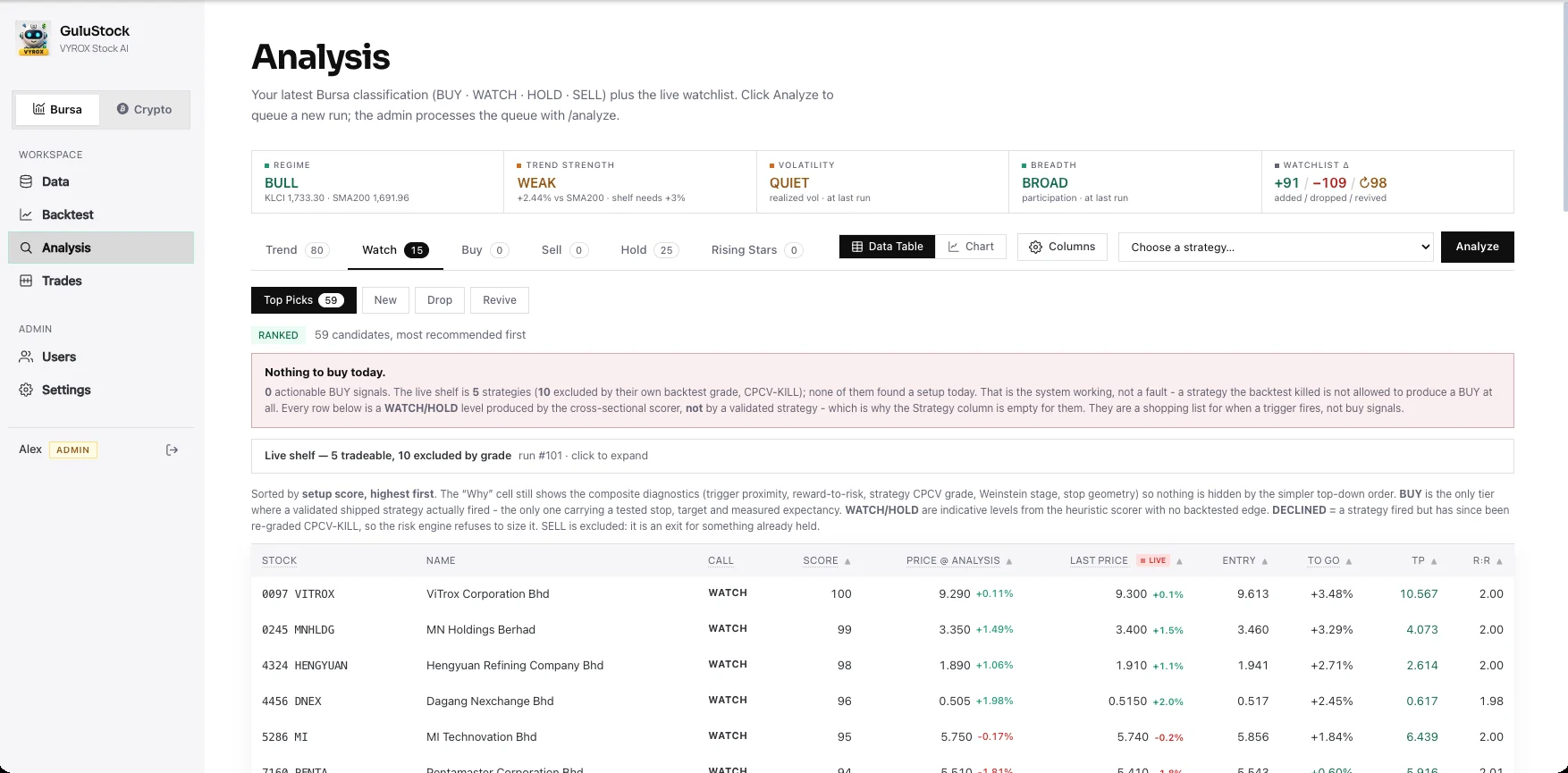1568x773 pixels.
Task: Open the Users admin page
Action: coord(101,357)
